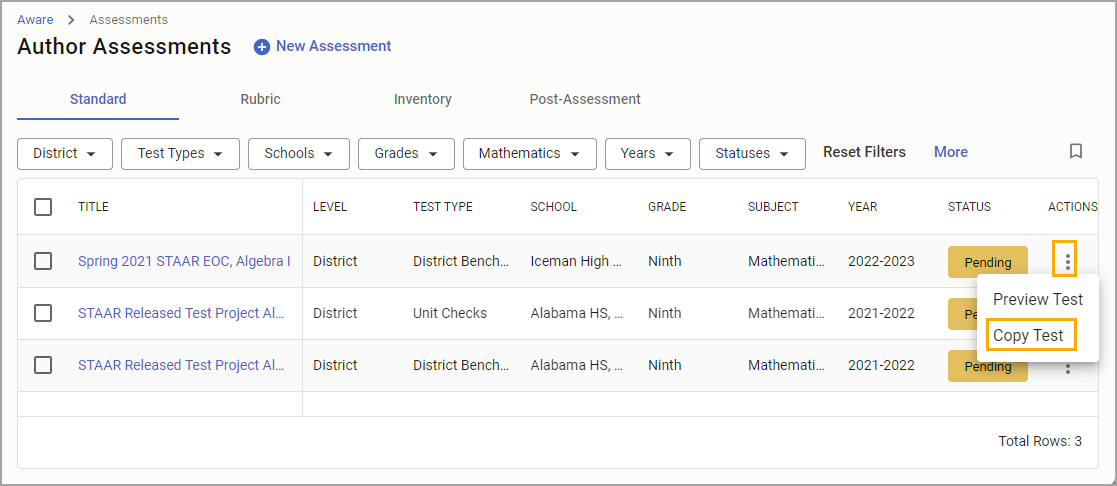Image resolution: width=1117 pixels, height=486 pixels.
Task: Switch to the Rubric tab
Action: 260,99
